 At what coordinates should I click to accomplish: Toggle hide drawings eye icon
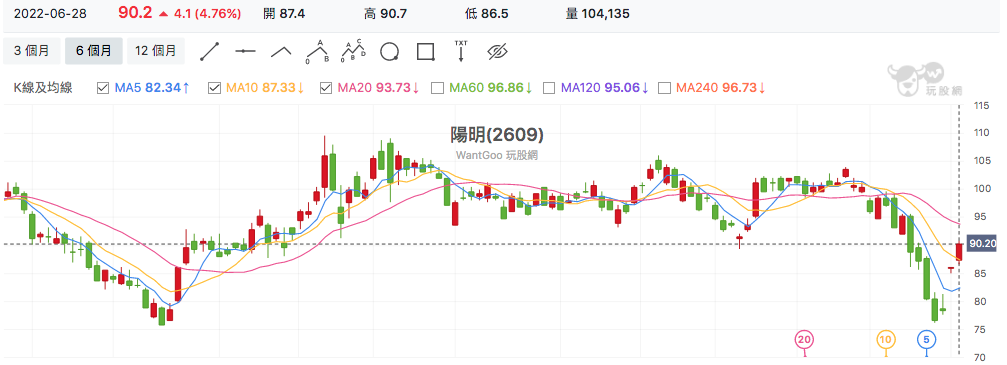[498, 51]
